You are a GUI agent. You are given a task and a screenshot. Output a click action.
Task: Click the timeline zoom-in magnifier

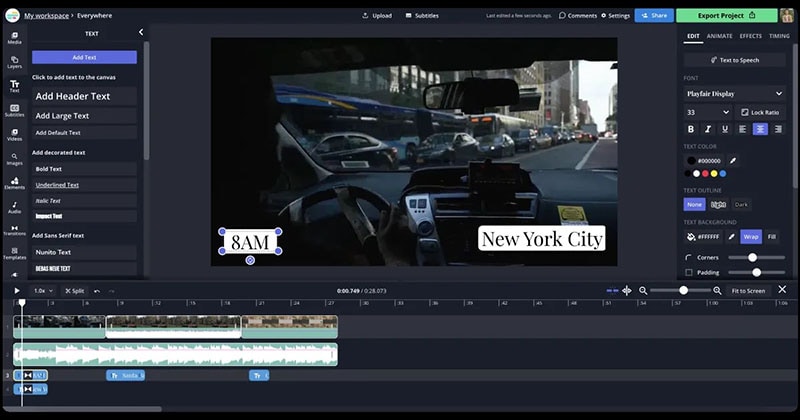coord(717,290)
